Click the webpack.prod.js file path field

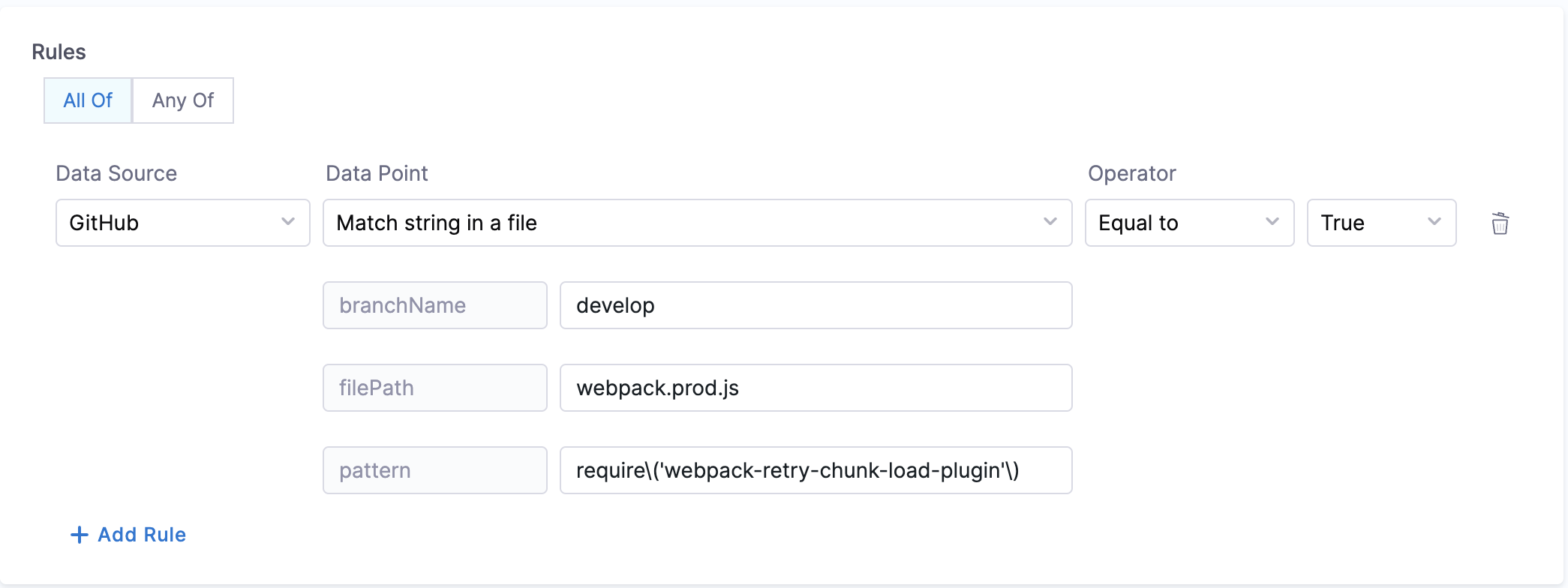(x=816, y=388)
